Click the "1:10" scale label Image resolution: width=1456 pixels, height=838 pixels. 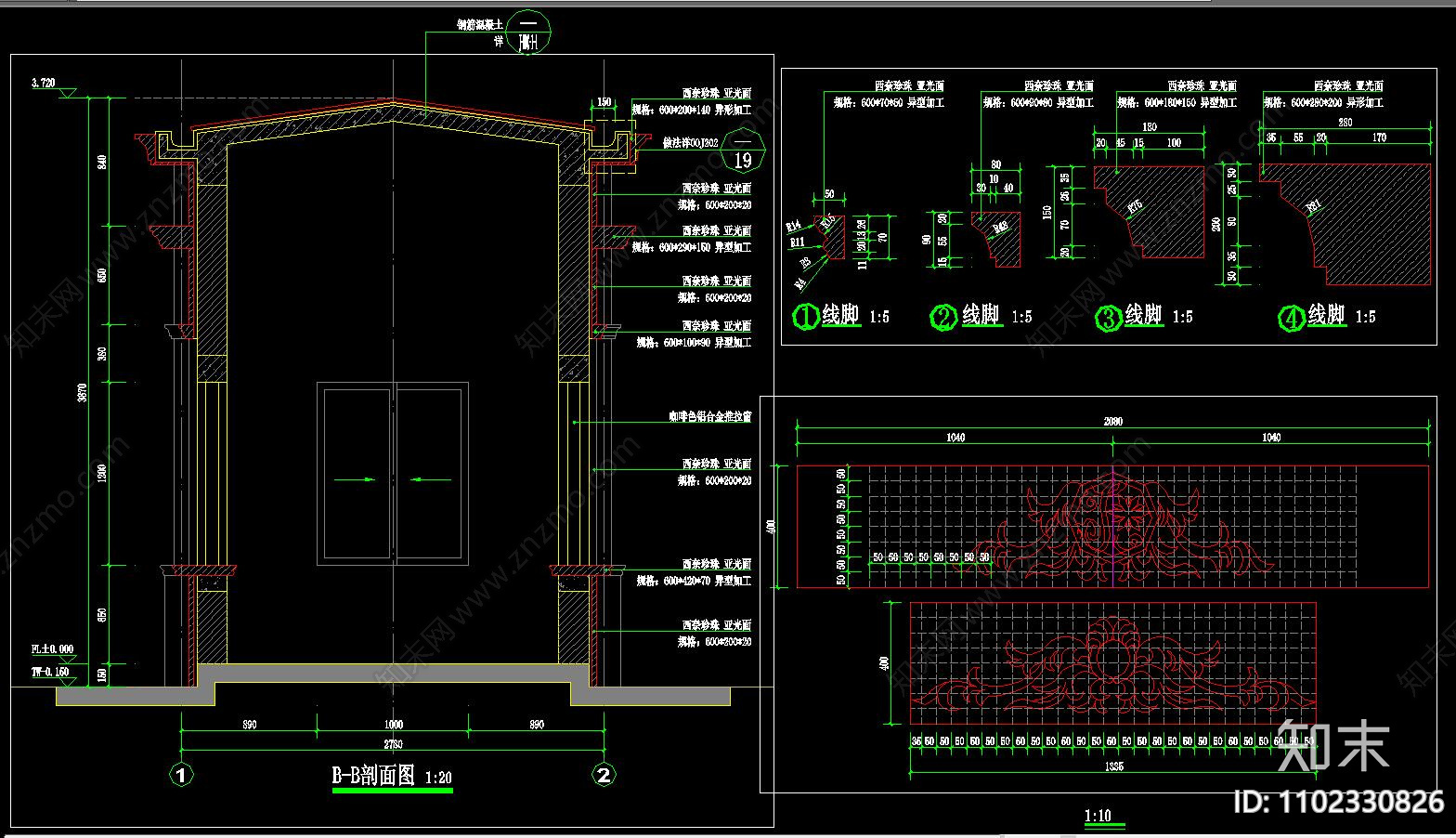1098,817
